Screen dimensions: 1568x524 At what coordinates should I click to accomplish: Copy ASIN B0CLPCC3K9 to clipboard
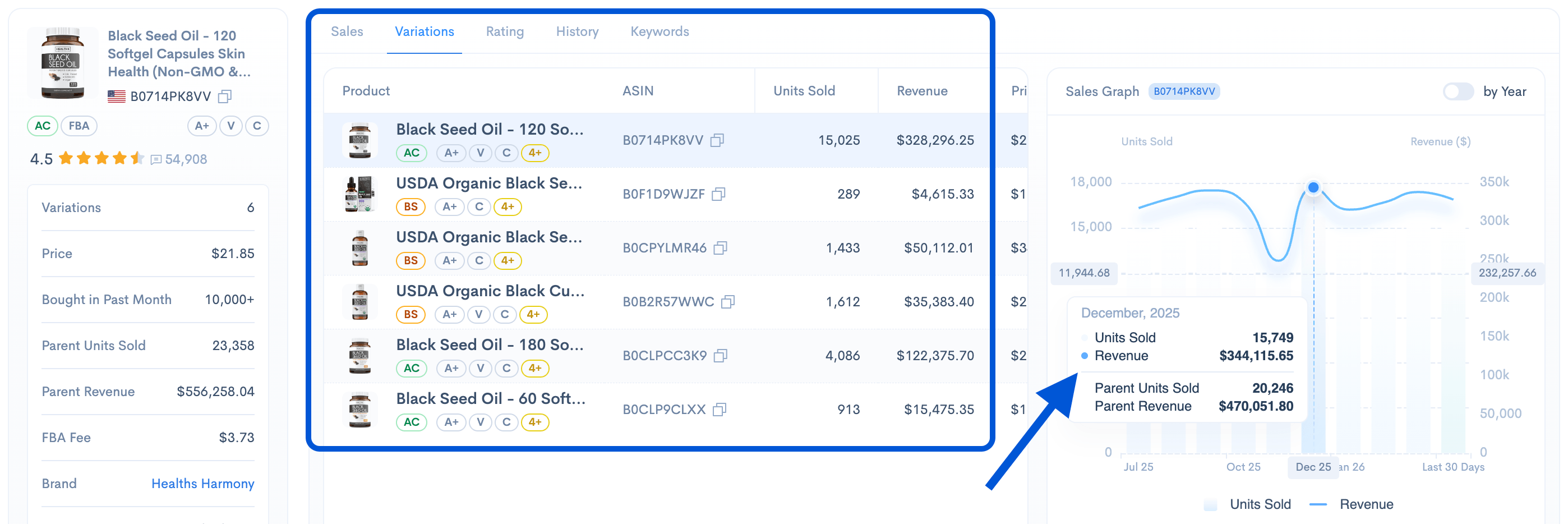click(720, 356)
